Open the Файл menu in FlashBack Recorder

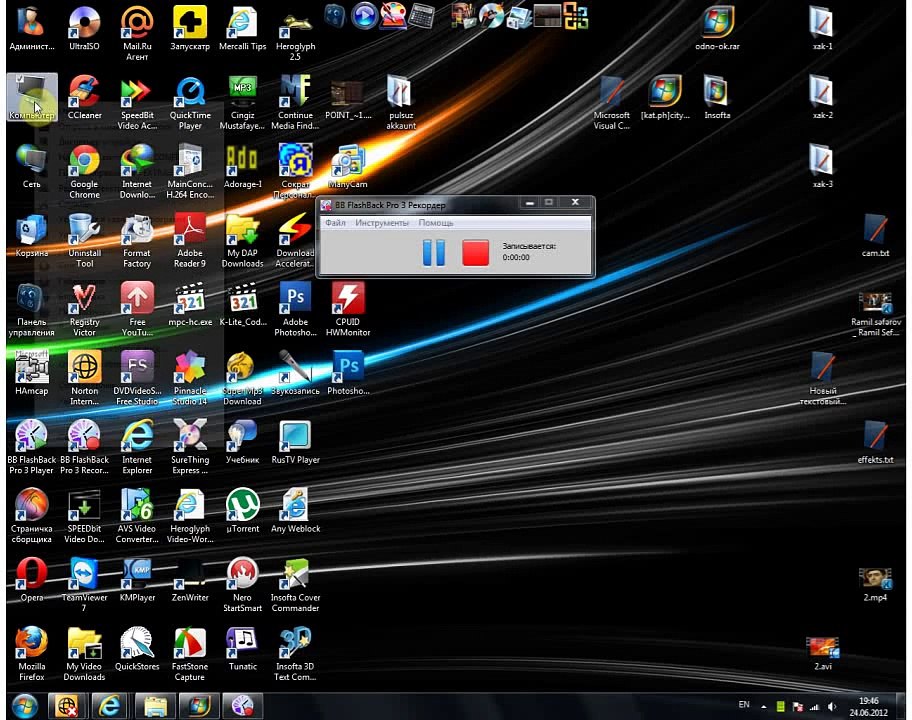click(x=335, y=223)
